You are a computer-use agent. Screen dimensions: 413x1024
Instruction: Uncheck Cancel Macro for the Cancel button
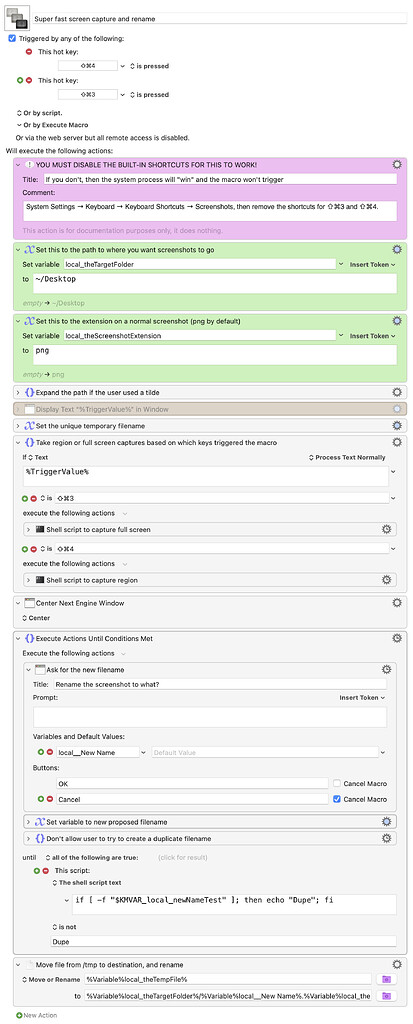click(337, 799)
